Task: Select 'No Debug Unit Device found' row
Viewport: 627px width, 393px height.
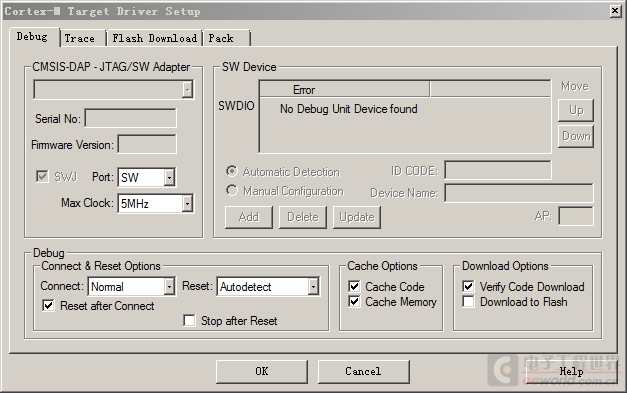Action: pyautogui.click(x=405, y=109)
